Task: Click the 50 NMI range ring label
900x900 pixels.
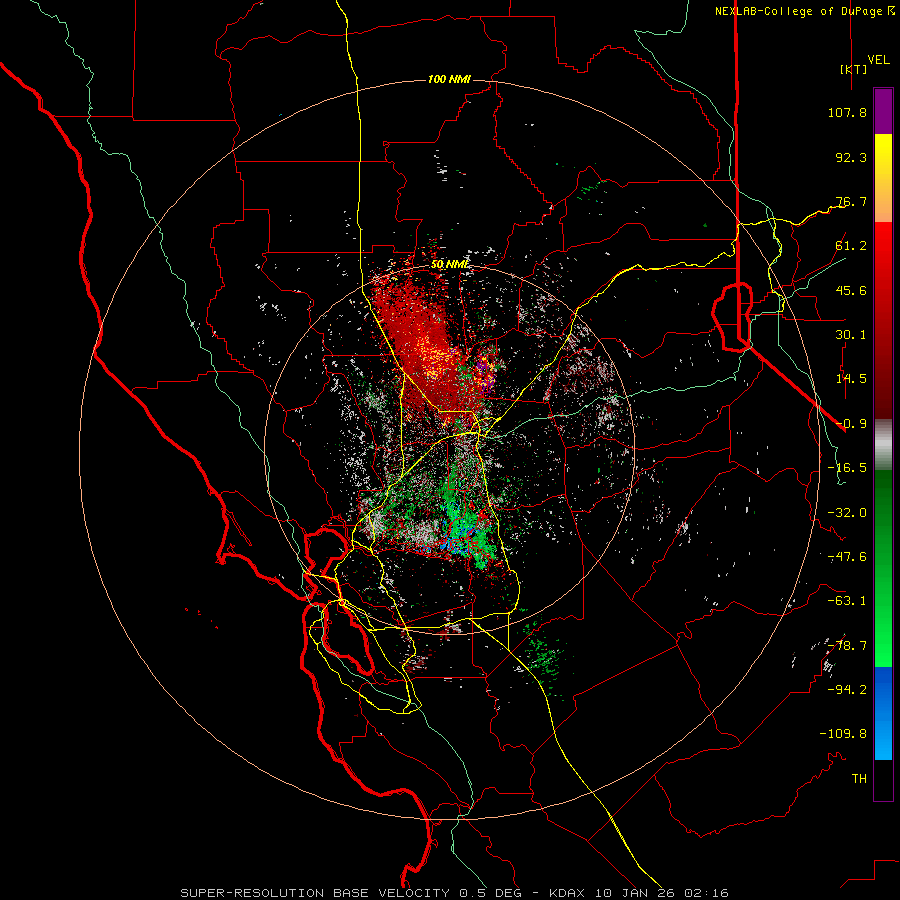Action: point(449,265)
